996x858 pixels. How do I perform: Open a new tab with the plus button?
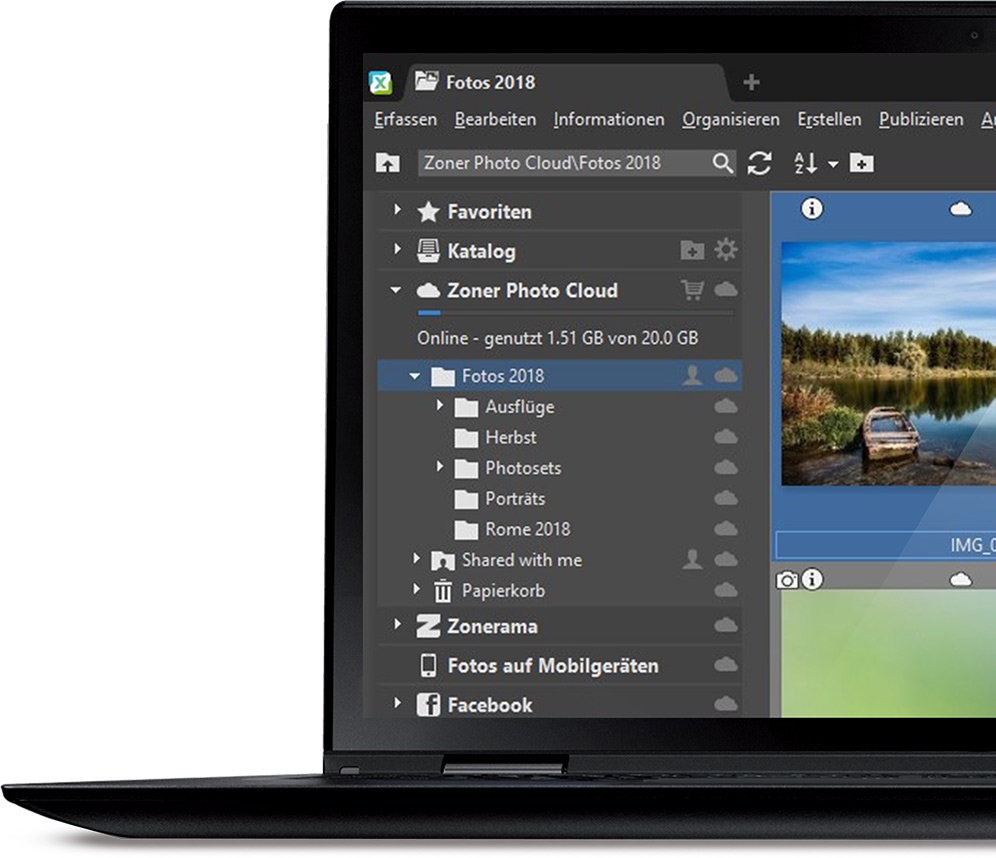[751, 82]
